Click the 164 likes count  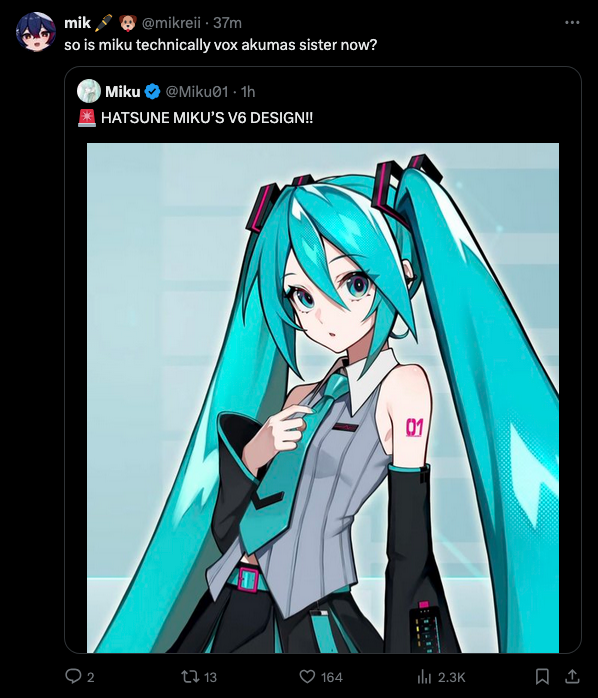332,677
